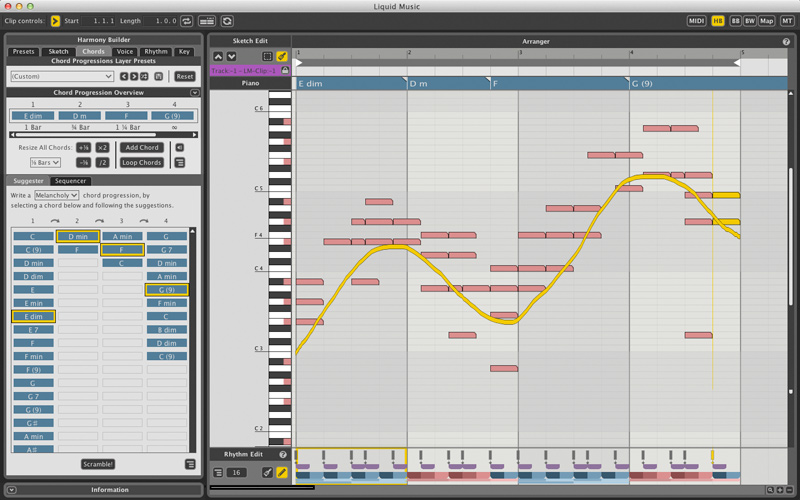Open the ½ Bars resize dropdown
The image size is (800, 500).
(46, 162)
